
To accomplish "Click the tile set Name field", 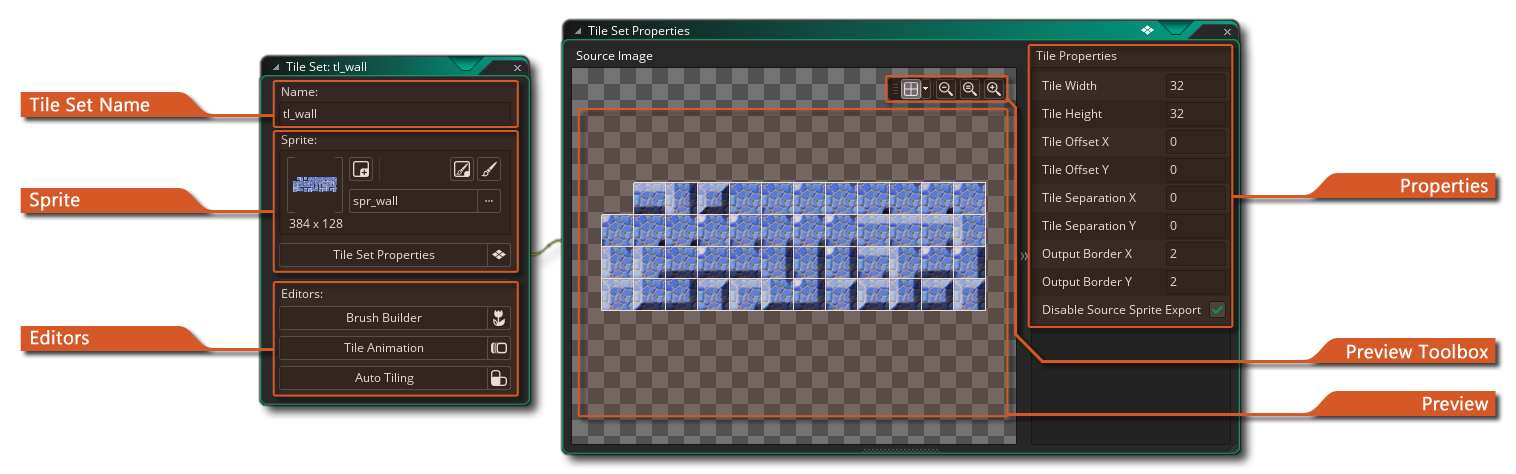I will pyautogui.click(x=395, y=114).
